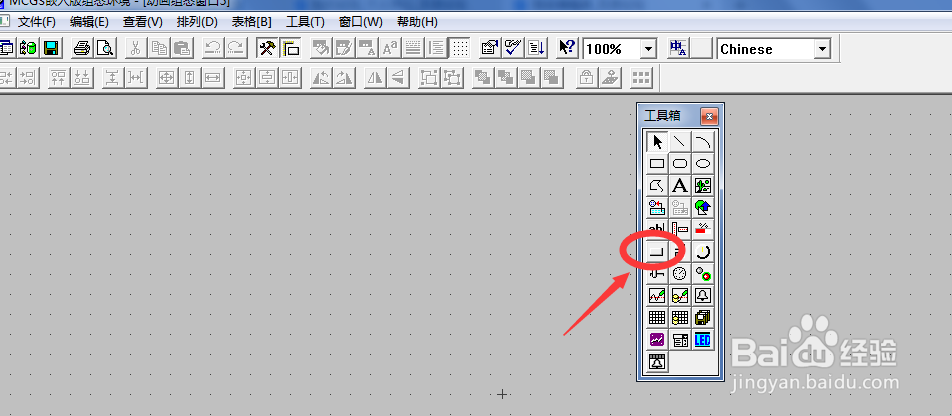Select the flow pipe block tool
This screenshot has width=952, height=416.
coord(657,274)
